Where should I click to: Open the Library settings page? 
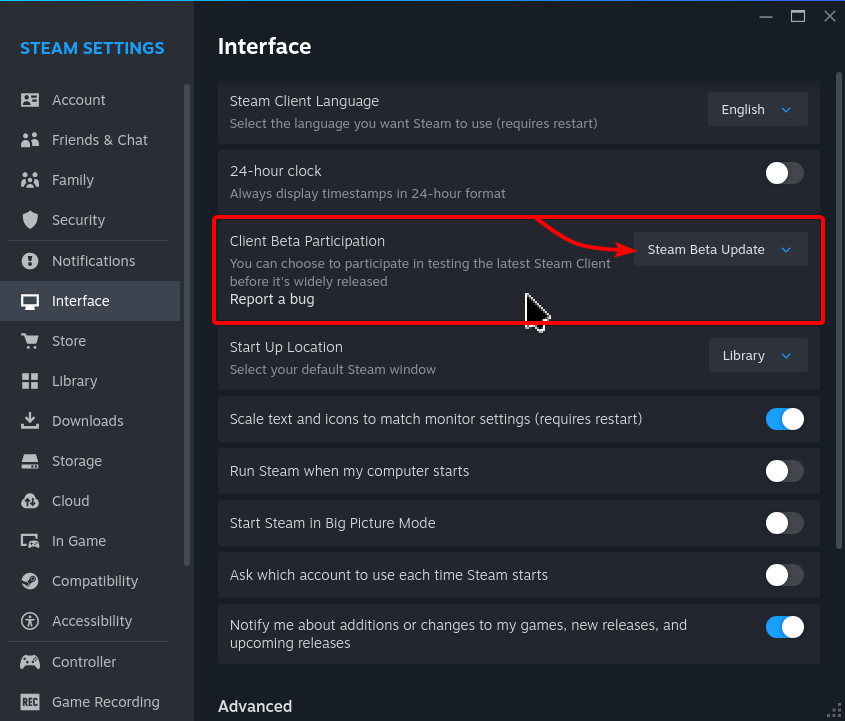(90, 381)
